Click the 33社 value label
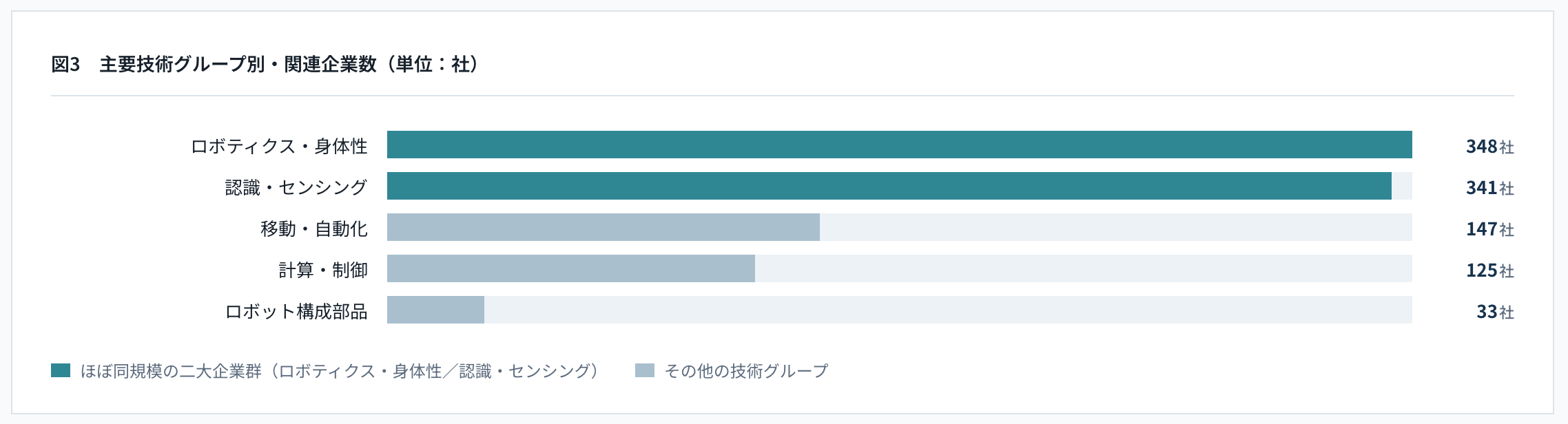The width and height of the screenshot is (1568, 424). click(1495, 311)
